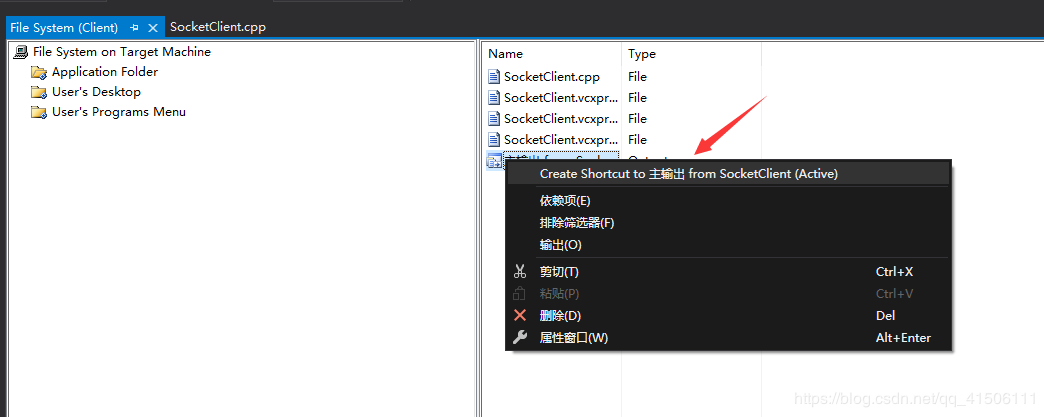
Task: Click the scissors Cut icon
Action: (x=519, y=271)
